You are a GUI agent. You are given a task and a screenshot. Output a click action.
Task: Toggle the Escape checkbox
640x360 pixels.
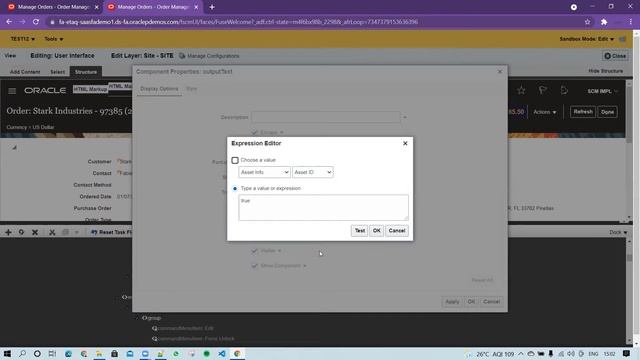(255, 133)
